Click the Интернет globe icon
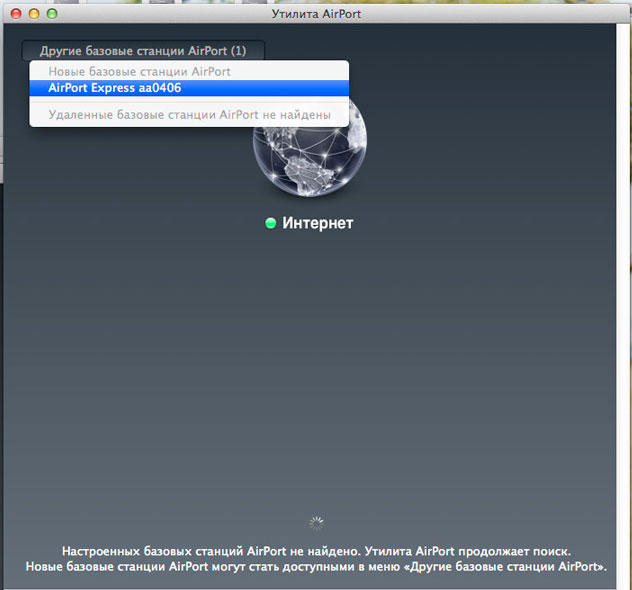 [310, 146]
